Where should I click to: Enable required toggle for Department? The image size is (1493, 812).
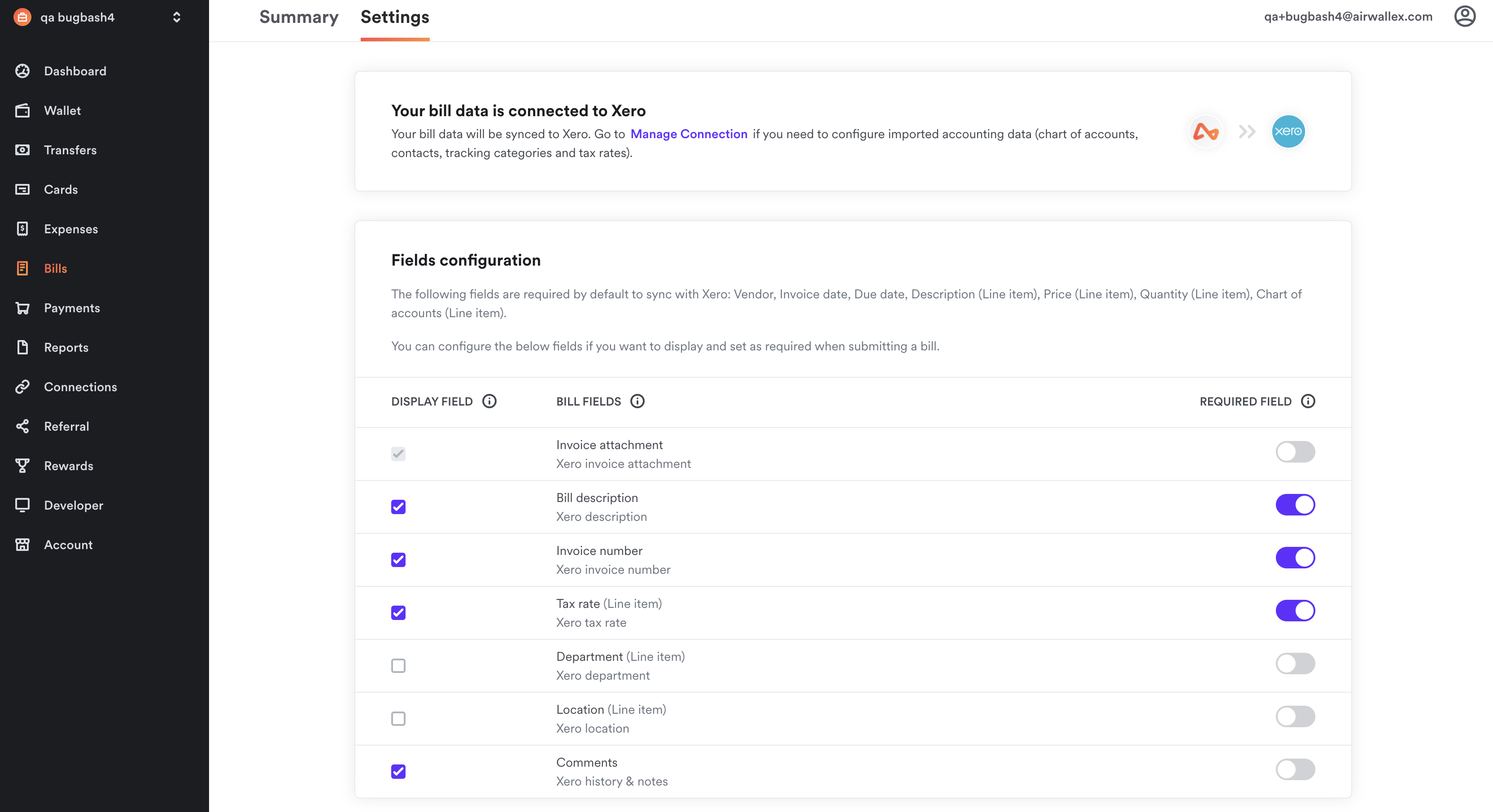1295,663
